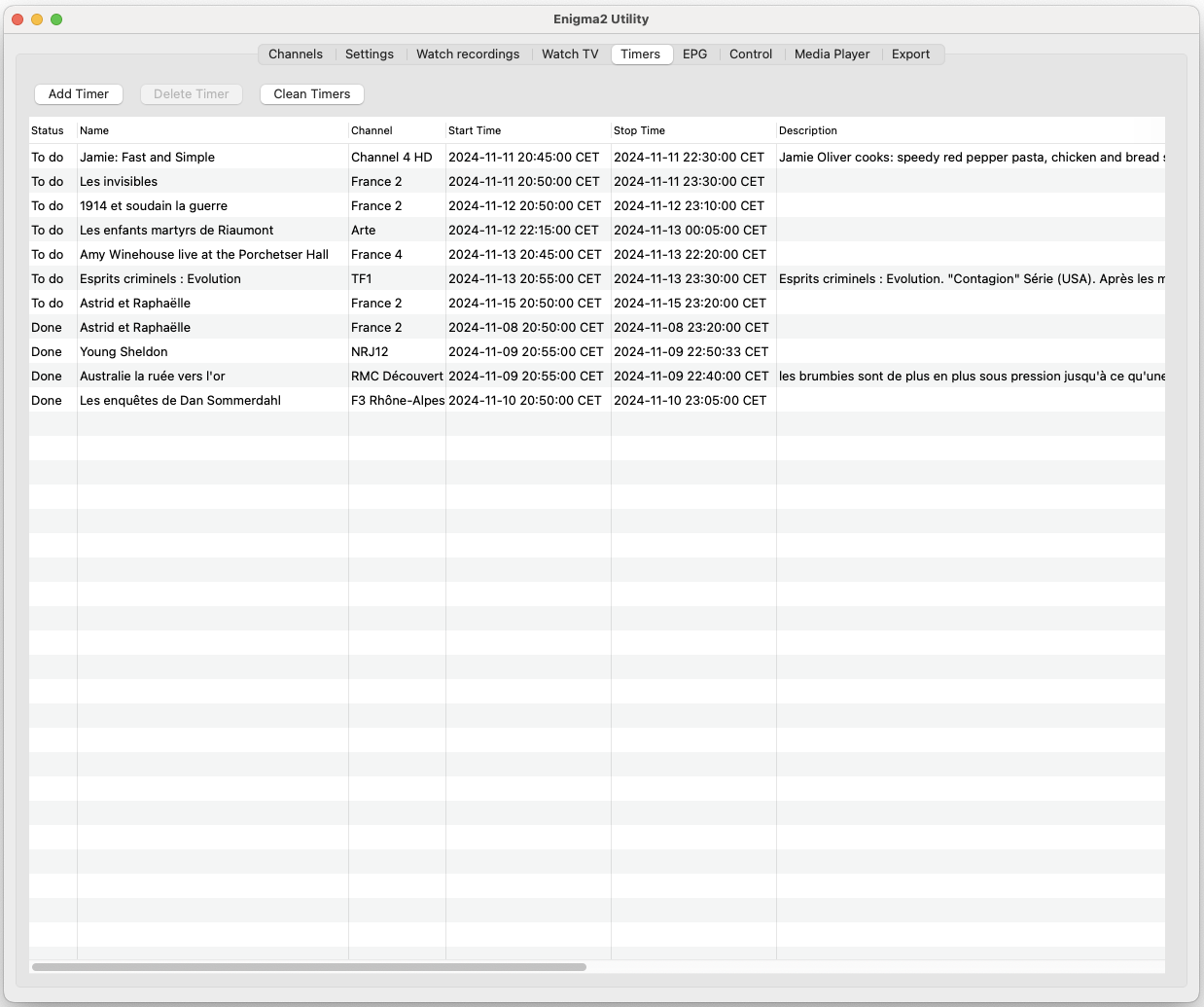This screenshot has height=1007, width=1204.
Task: Switch to the Channels tab
Action: 296,54
